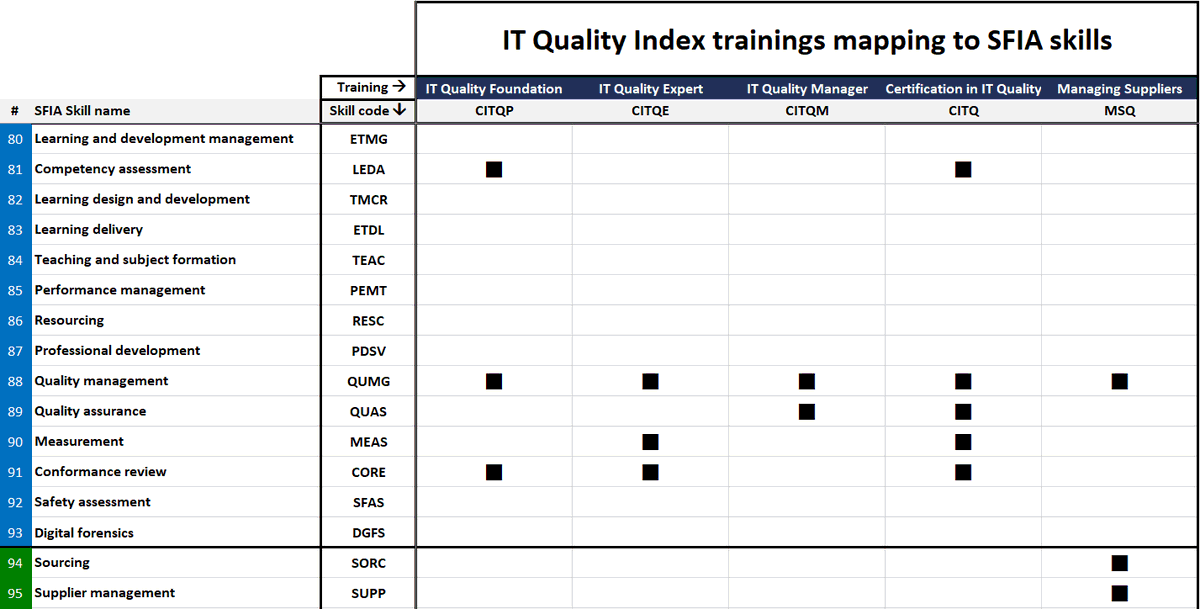Select the 'Performance management' skill name
This screenshot has height=609, width=1200.
coord(120,290)
